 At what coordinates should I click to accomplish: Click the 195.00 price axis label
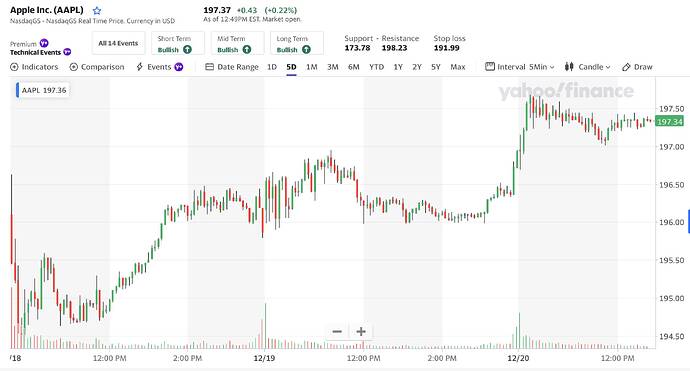(672, 299)
